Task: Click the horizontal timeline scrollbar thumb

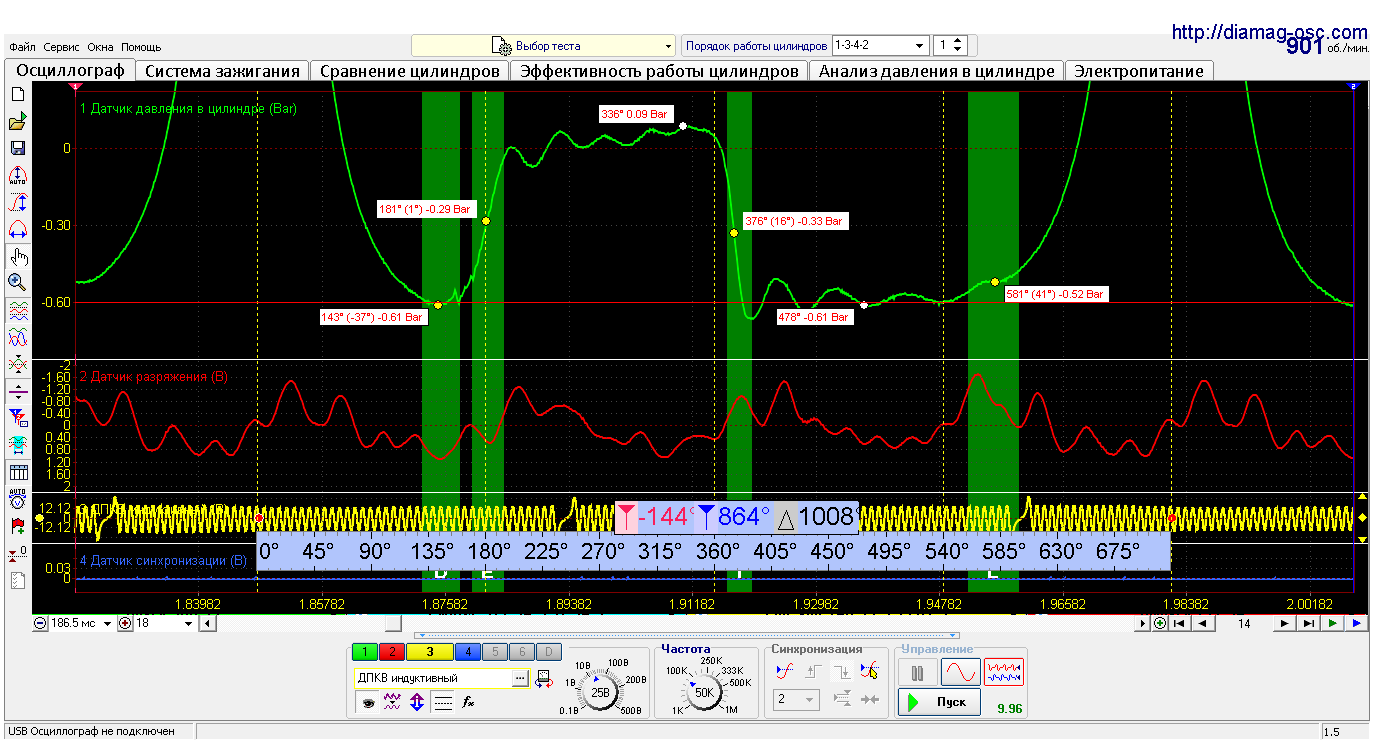Action: click(x=393, y=623)
